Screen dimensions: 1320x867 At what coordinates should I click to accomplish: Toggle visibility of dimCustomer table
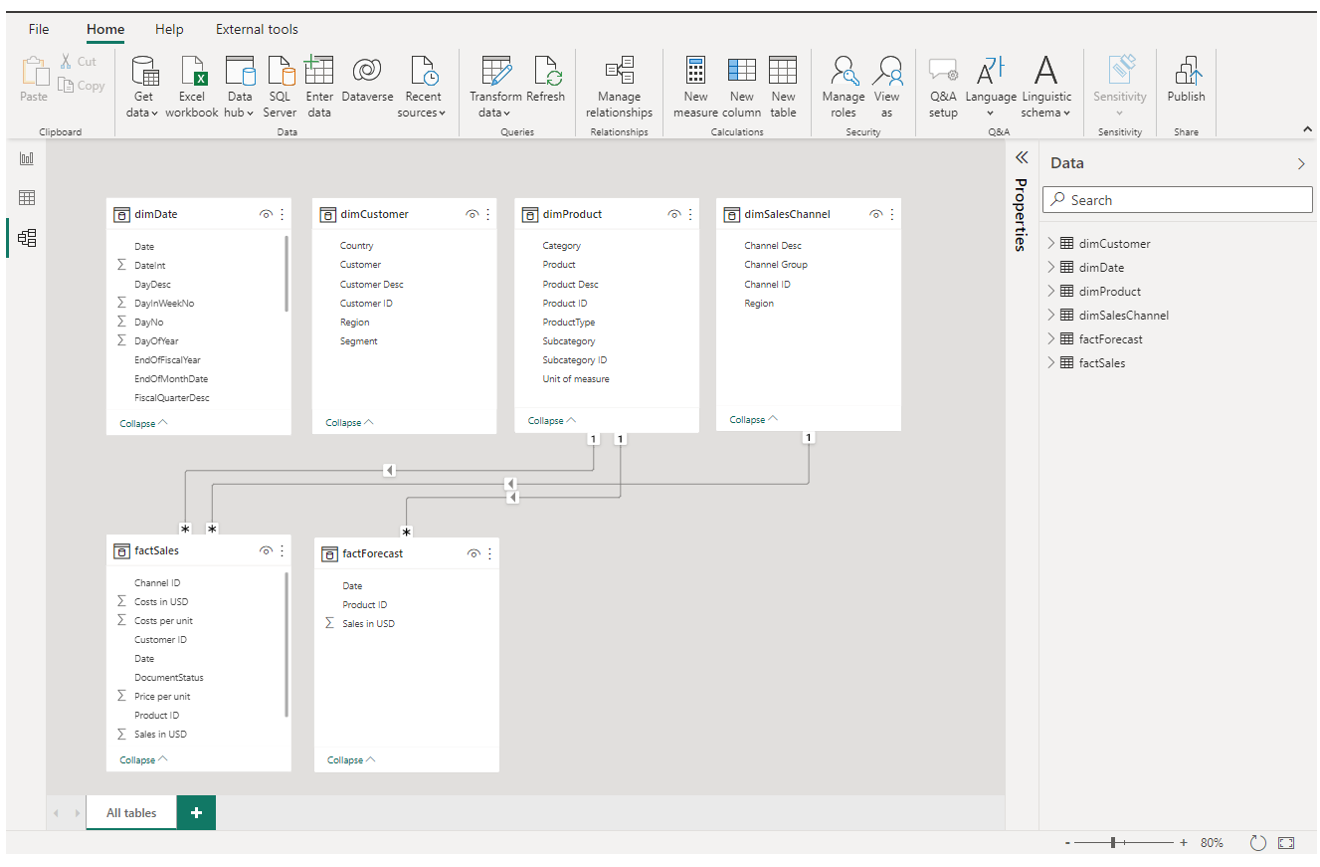(x=472, y=214)
